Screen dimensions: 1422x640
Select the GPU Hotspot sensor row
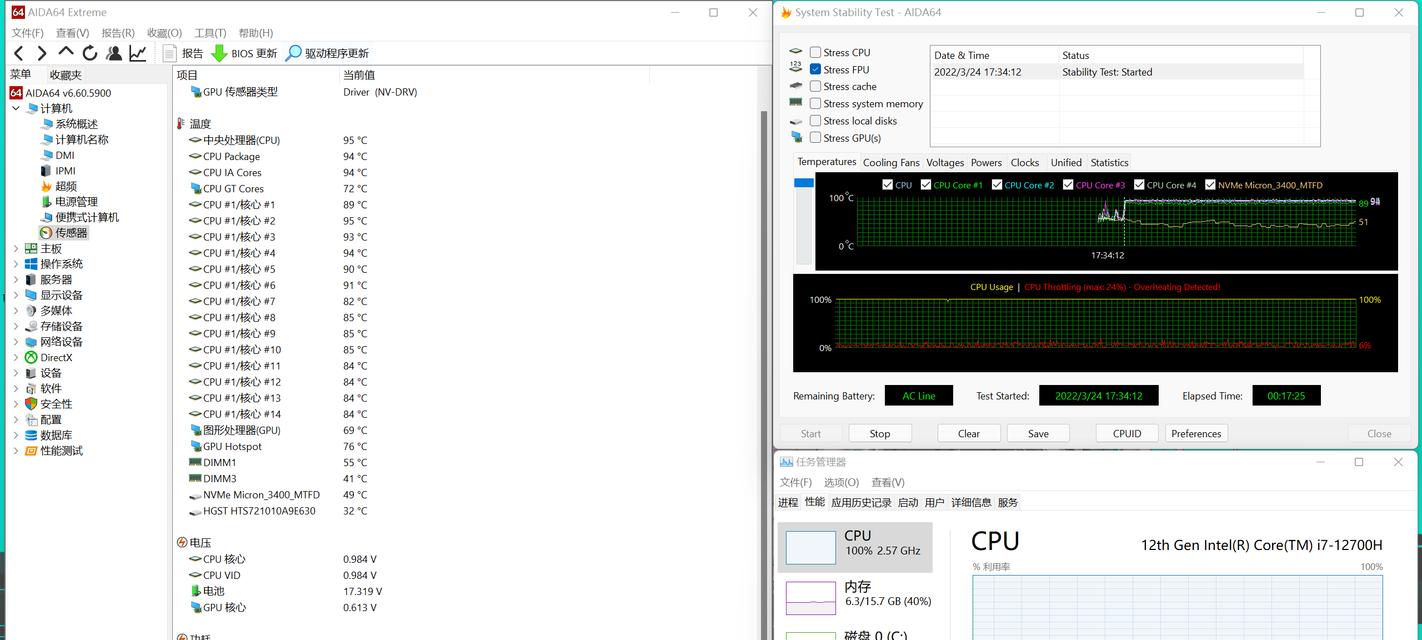[x=280, y=446]
